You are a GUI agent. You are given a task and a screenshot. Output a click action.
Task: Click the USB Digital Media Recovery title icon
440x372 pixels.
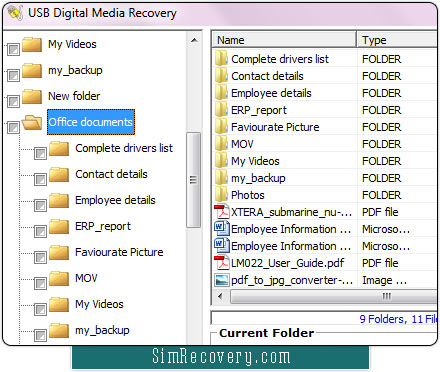tap(15, 13)
